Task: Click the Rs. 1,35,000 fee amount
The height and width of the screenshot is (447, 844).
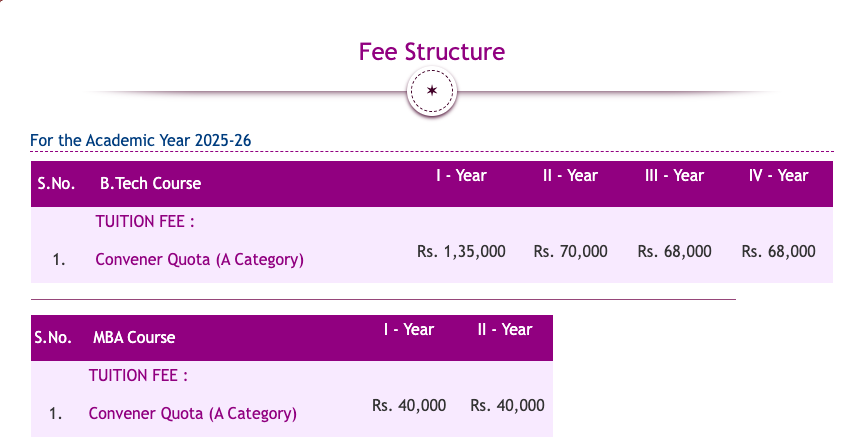Action: point(461,252)
